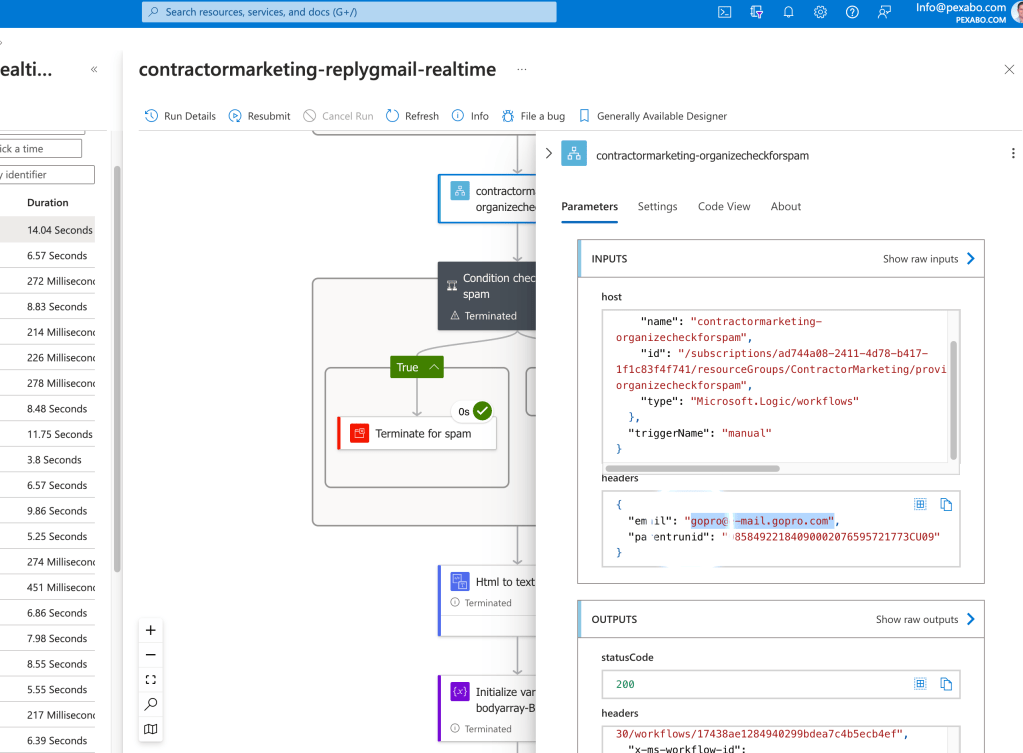This screenshot has width=1023, height=753.
Task: Click the Duration column header
Action: click(48, 202)
